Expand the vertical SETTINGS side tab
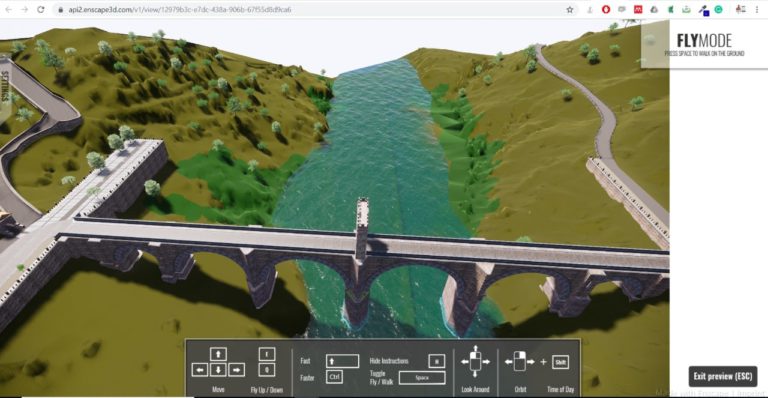The width and height of the screenshot is (768, 398). [x=5, y=87]
